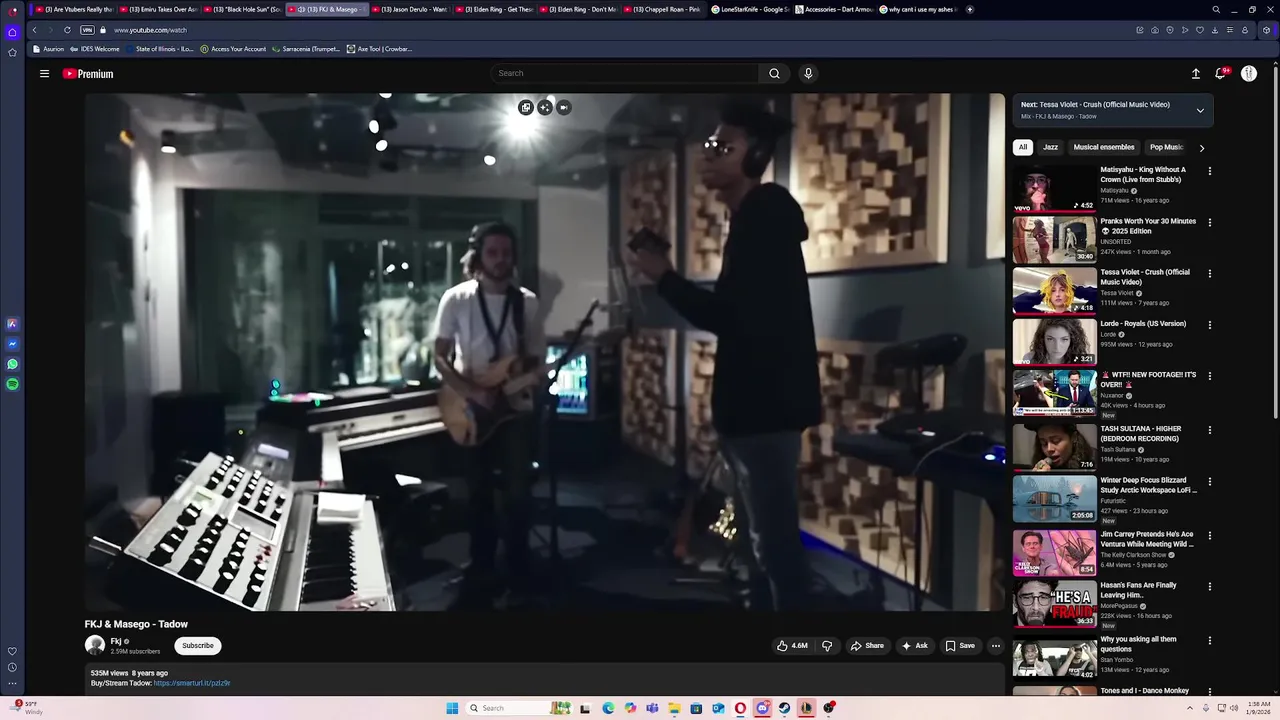Switch to LoneStarKnife Google Search tab
The width and height of the screenshot is (1280, 720).
(x=749, y=9)
